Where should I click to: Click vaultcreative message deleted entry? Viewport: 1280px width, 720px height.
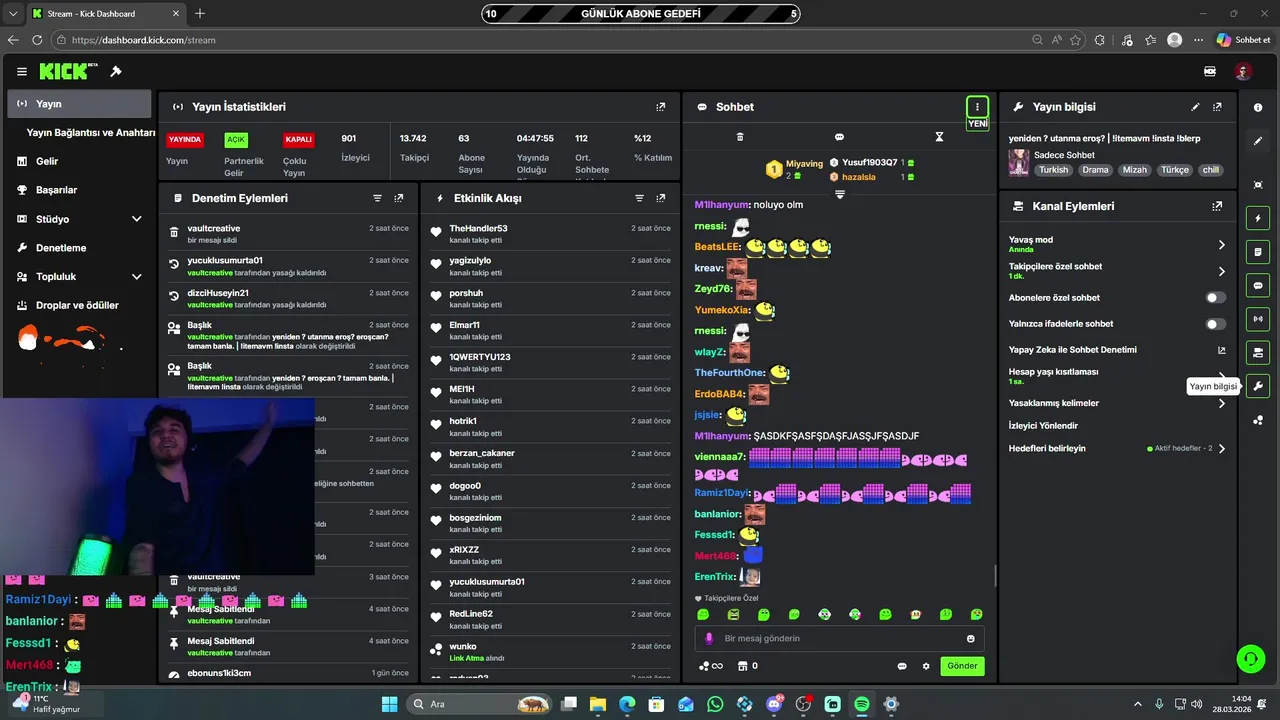pos(289,234)
